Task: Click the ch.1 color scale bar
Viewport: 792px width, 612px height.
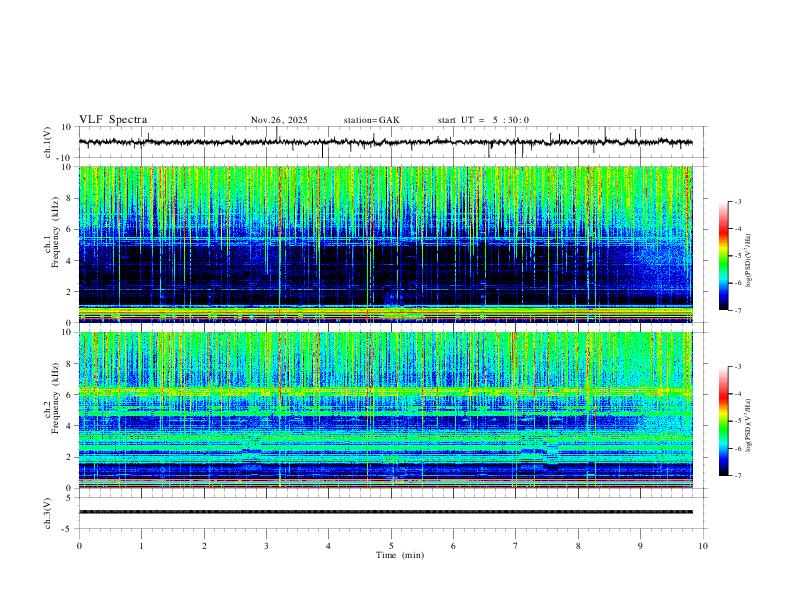Action: tap(724, 256)
